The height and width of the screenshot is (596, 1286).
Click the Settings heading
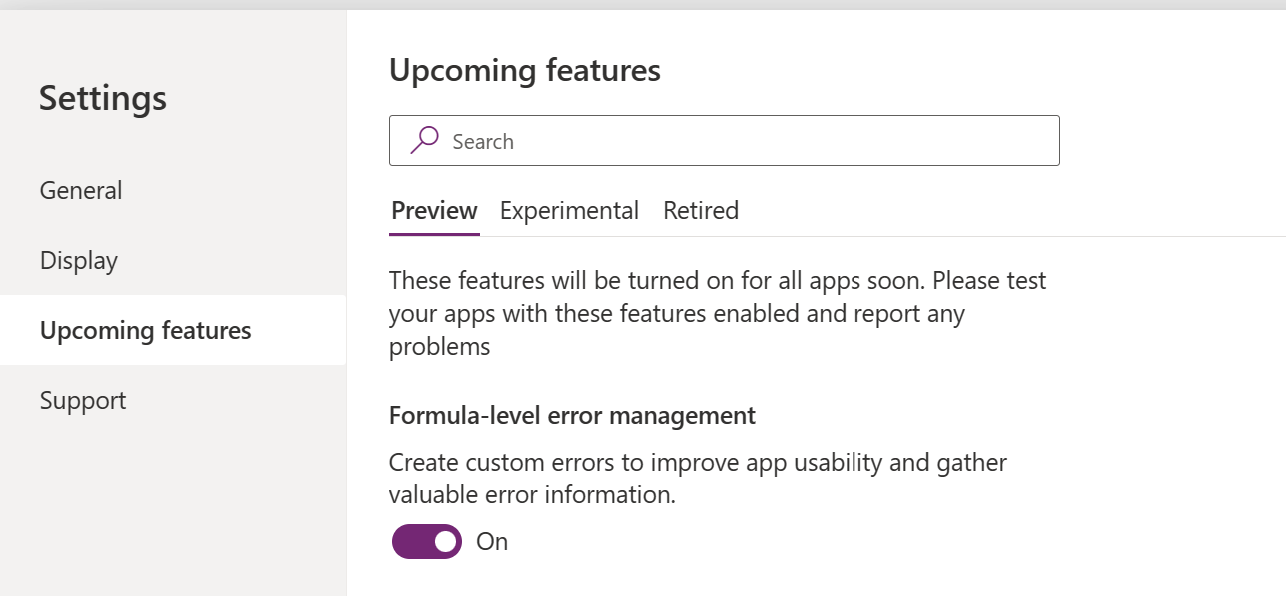102,97
